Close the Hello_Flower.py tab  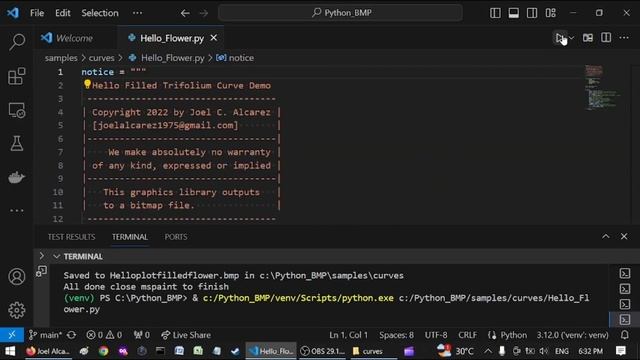coord(214,38)
